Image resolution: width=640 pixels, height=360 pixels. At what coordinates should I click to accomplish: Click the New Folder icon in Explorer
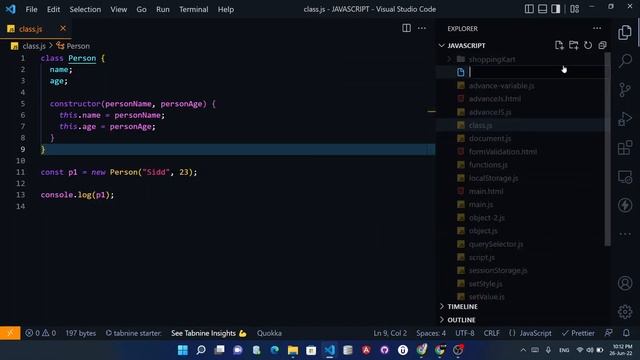coord(573,45)
